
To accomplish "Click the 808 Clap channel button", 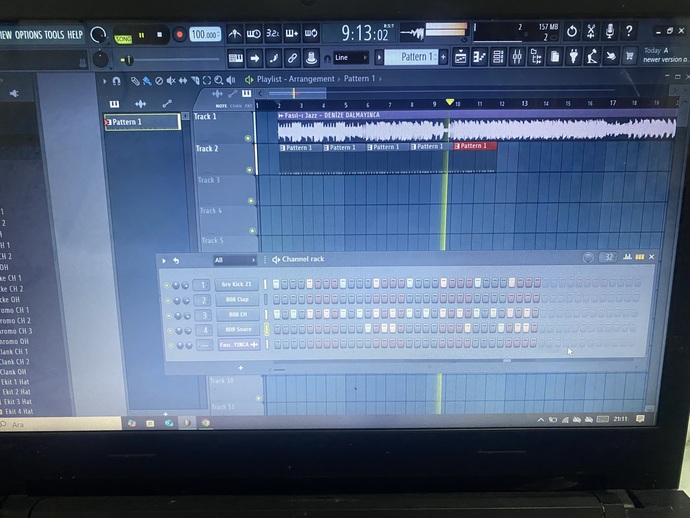I will tap(237, 299).
